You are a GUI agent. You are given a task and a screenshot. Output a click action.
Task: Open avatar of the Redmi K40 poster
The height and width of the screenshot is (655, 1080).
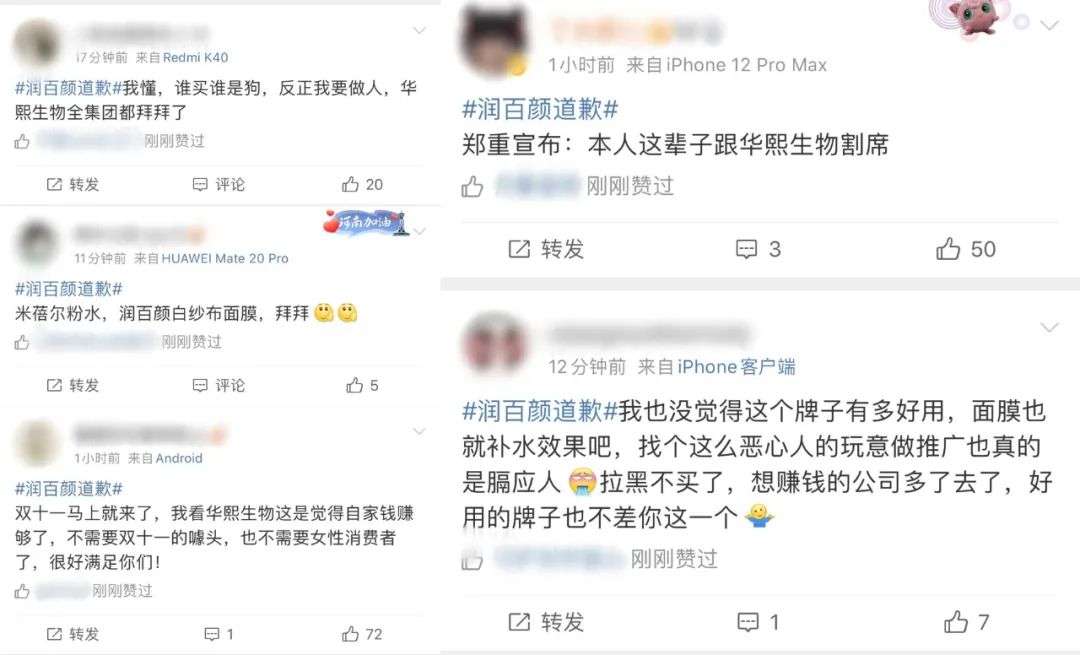[37, 43]
